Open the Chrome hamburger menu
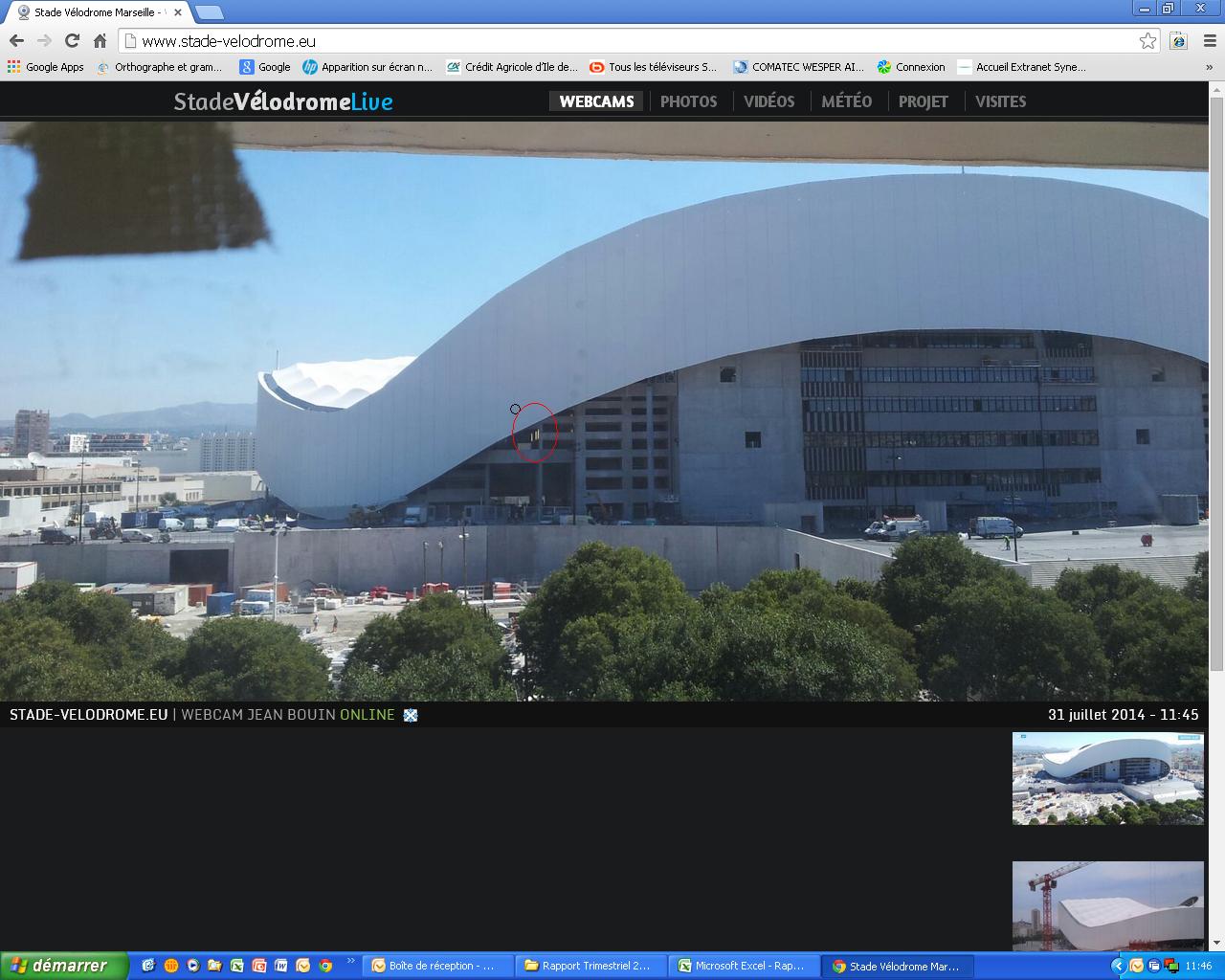1225x980 pixels. point(1210,40)
